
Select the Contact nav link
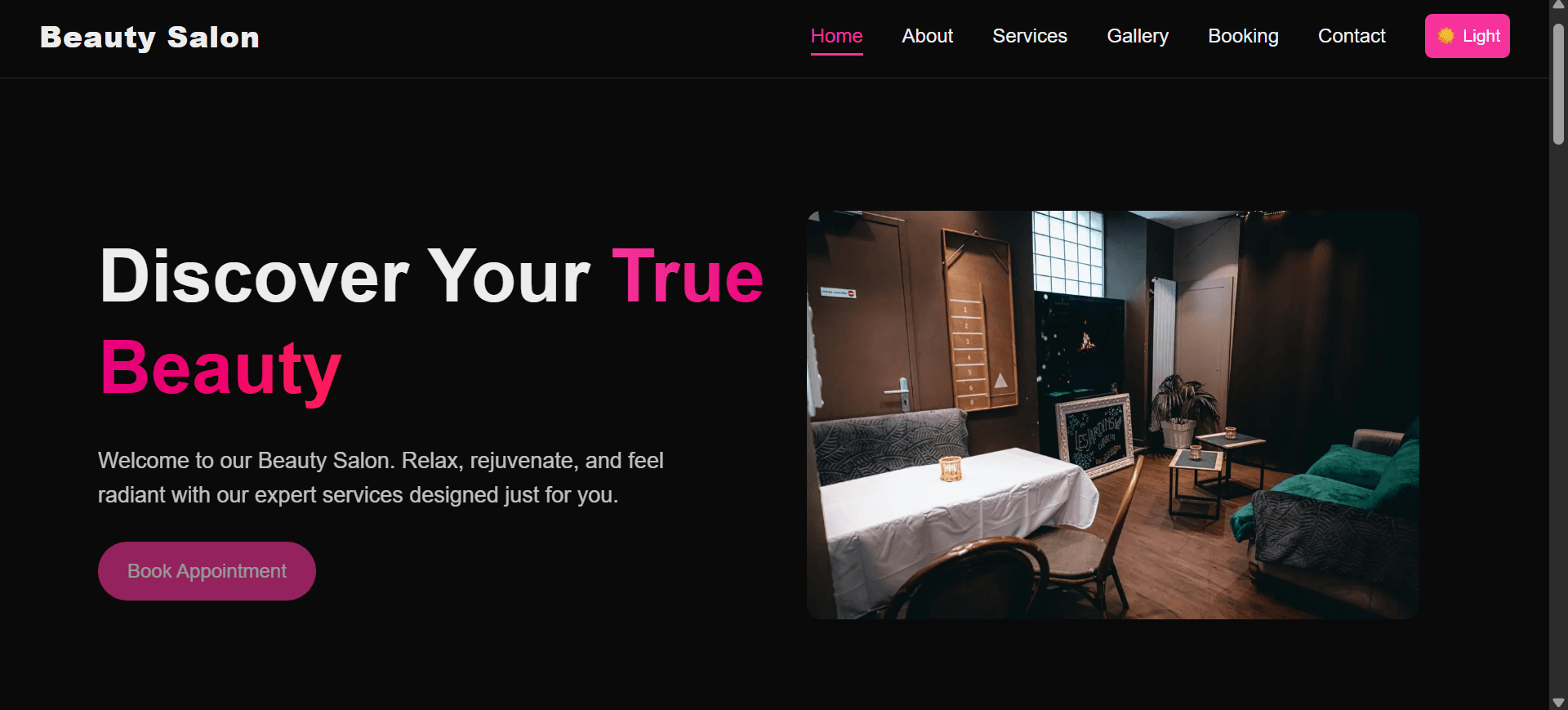click(1352, 36)
